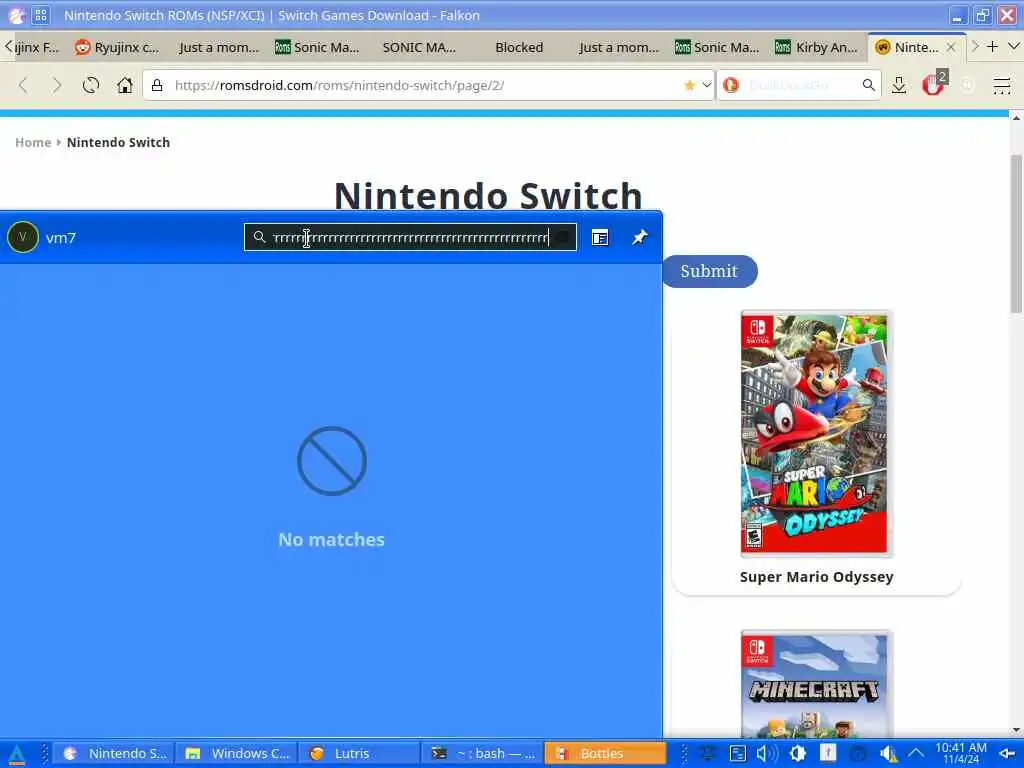Screen dimensions: 1024x768
Task: Open the Super Mario Odyssey title link
Action: pos(816,577)
